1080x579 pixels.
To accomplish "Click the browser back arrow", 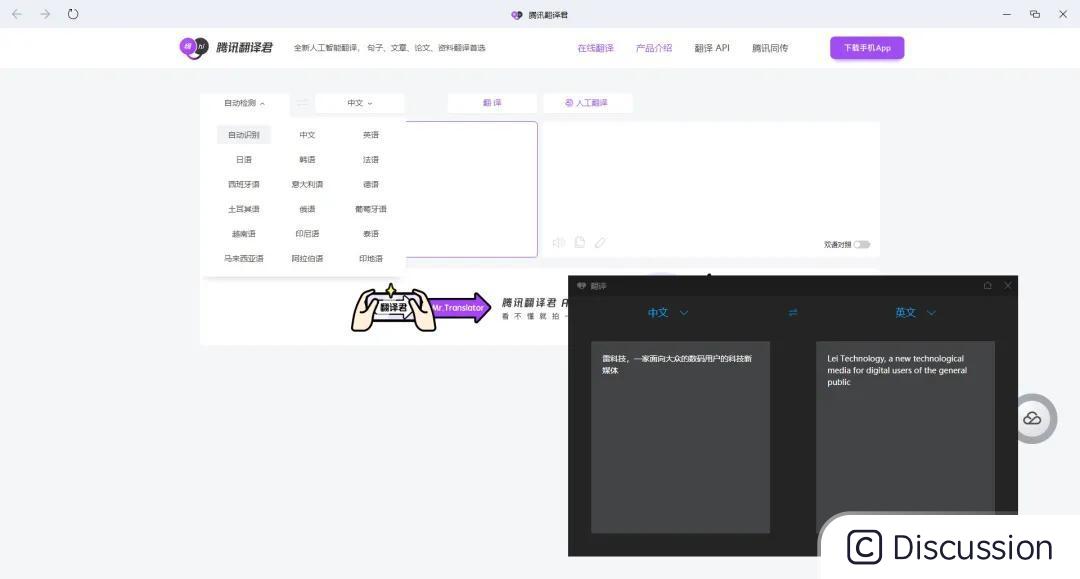I will coord(17,14).
